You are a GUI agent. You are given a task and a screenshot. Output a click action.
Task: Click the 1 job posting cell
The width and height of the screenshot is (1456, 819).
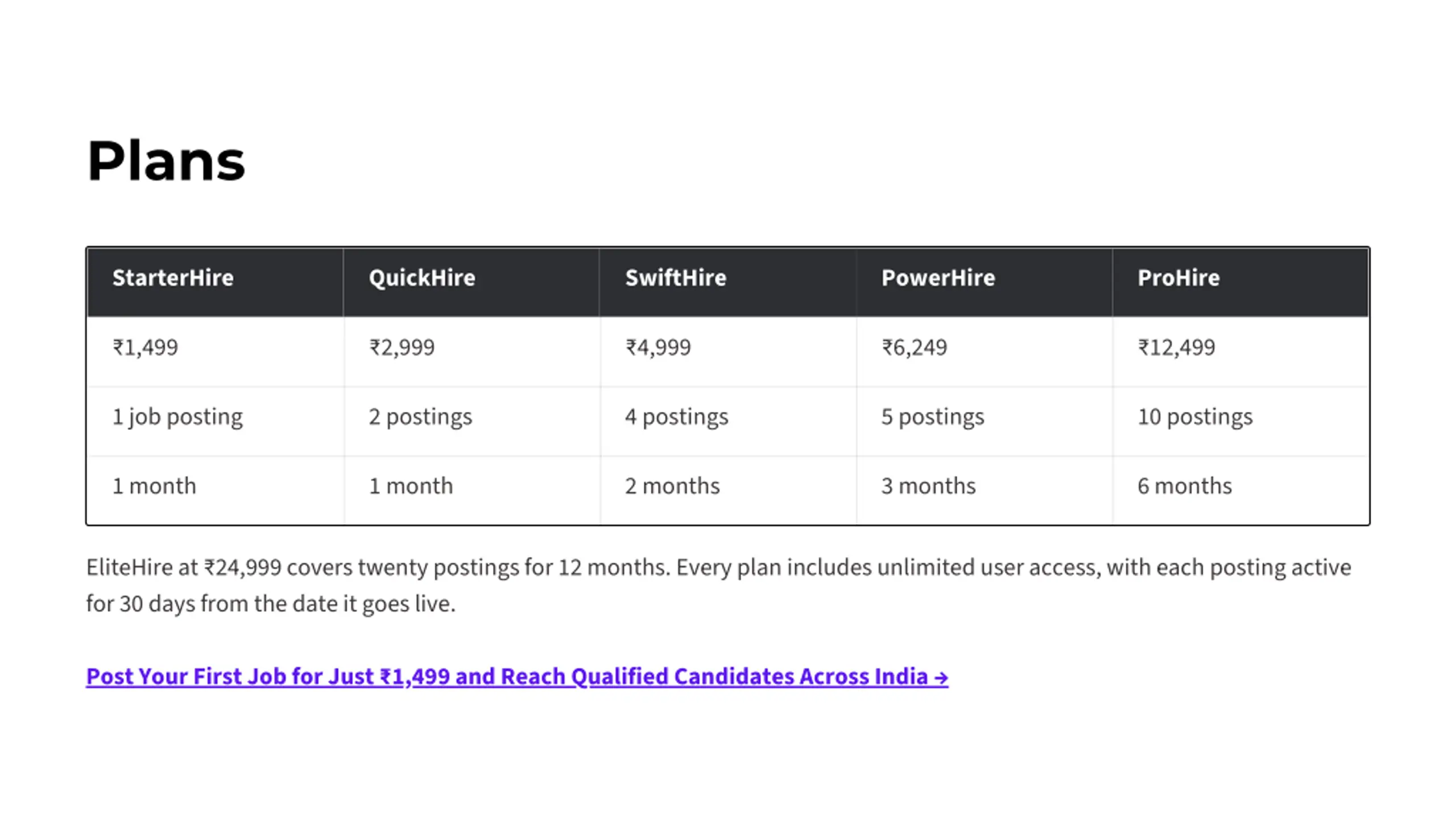tap(215, 421)
